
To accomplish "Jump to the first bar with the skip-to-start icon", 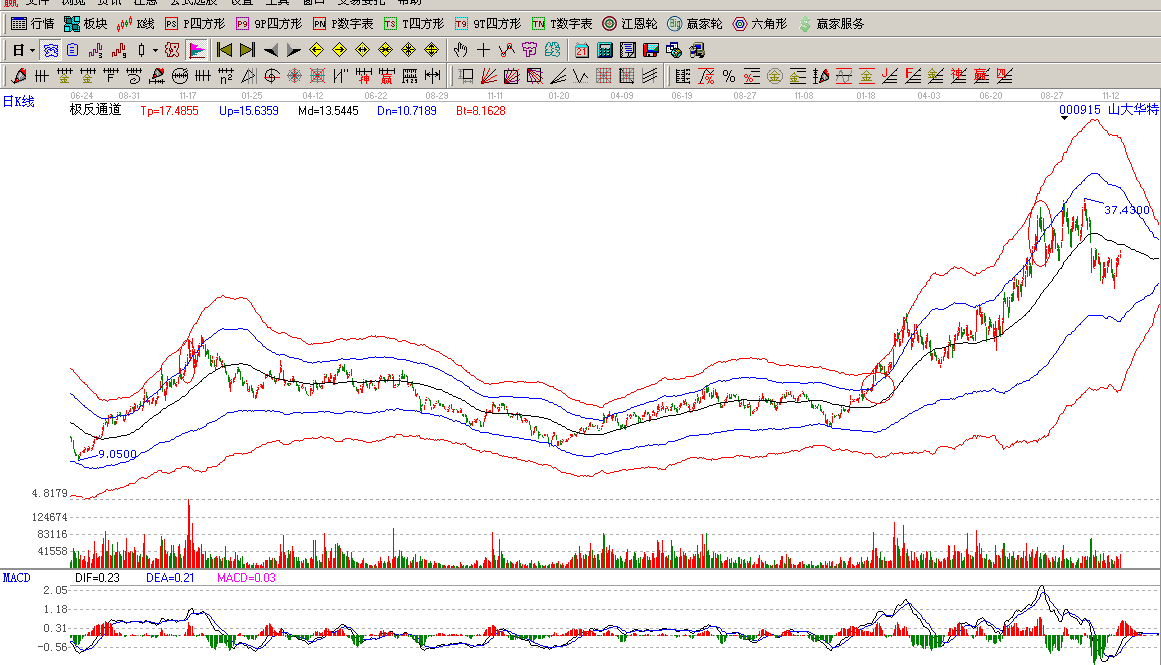I will (224, 50).
